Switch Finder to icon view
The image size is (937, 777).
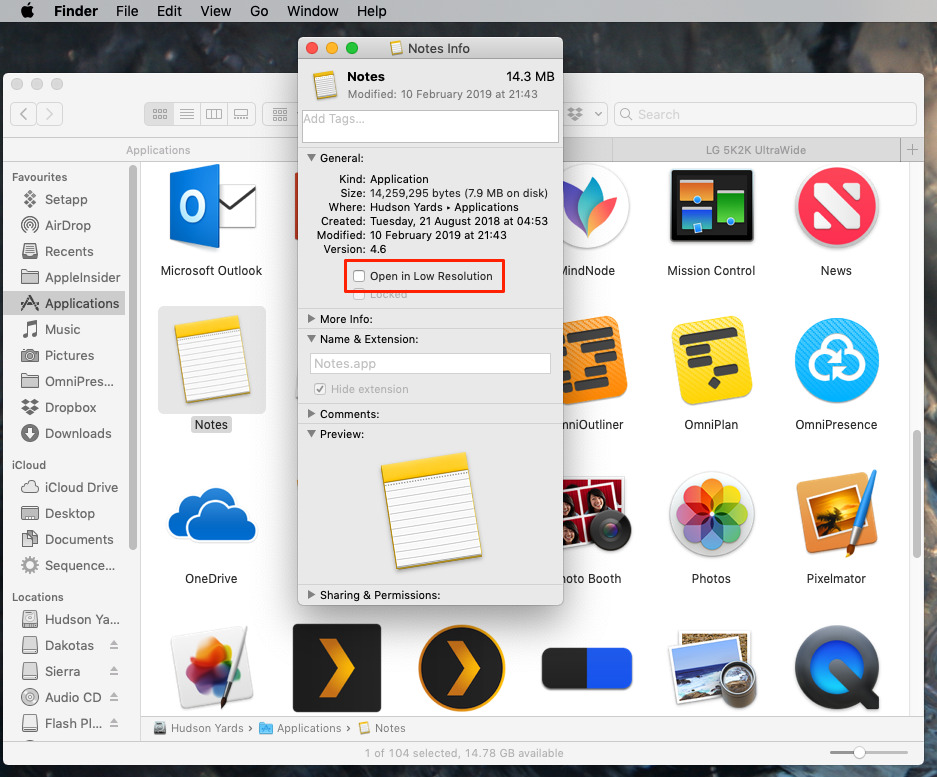click(x=160, y=114)
